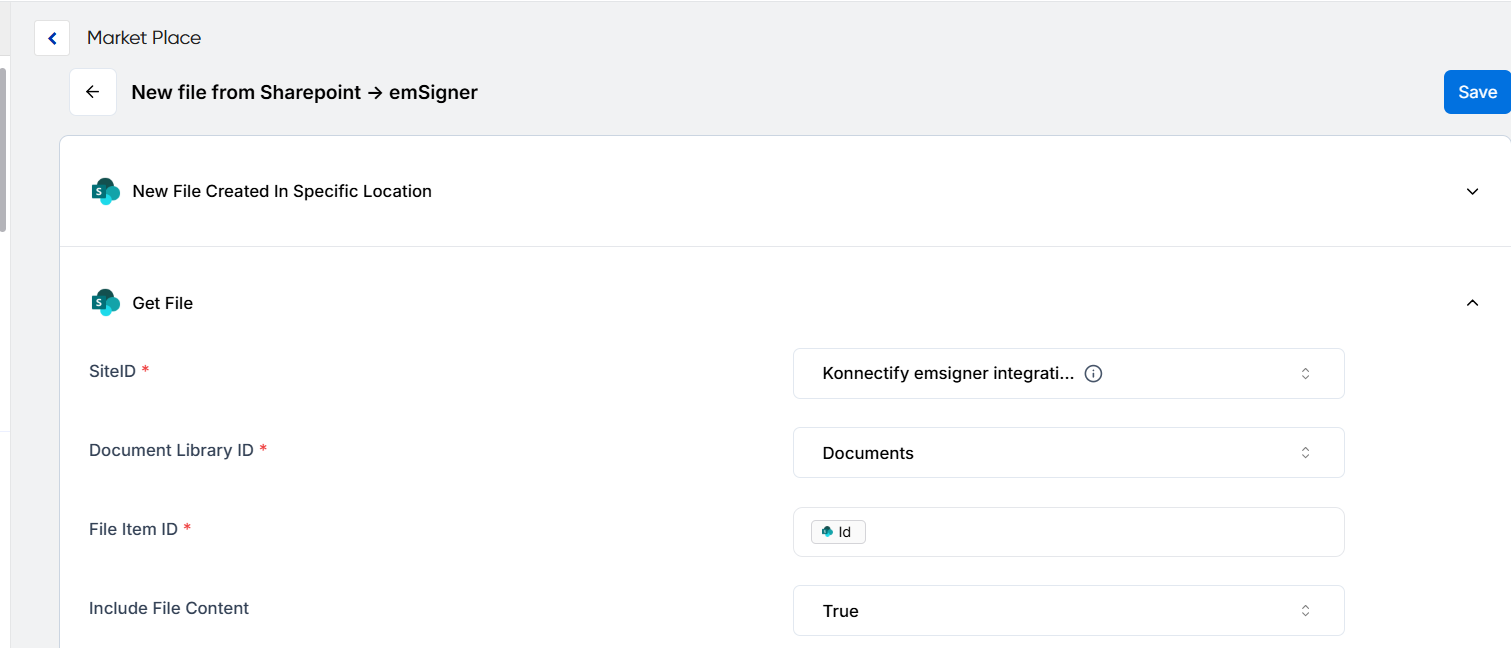Select the Id token chip
The width and height of the screenshot is (1511, 648).
coord(838,532)
